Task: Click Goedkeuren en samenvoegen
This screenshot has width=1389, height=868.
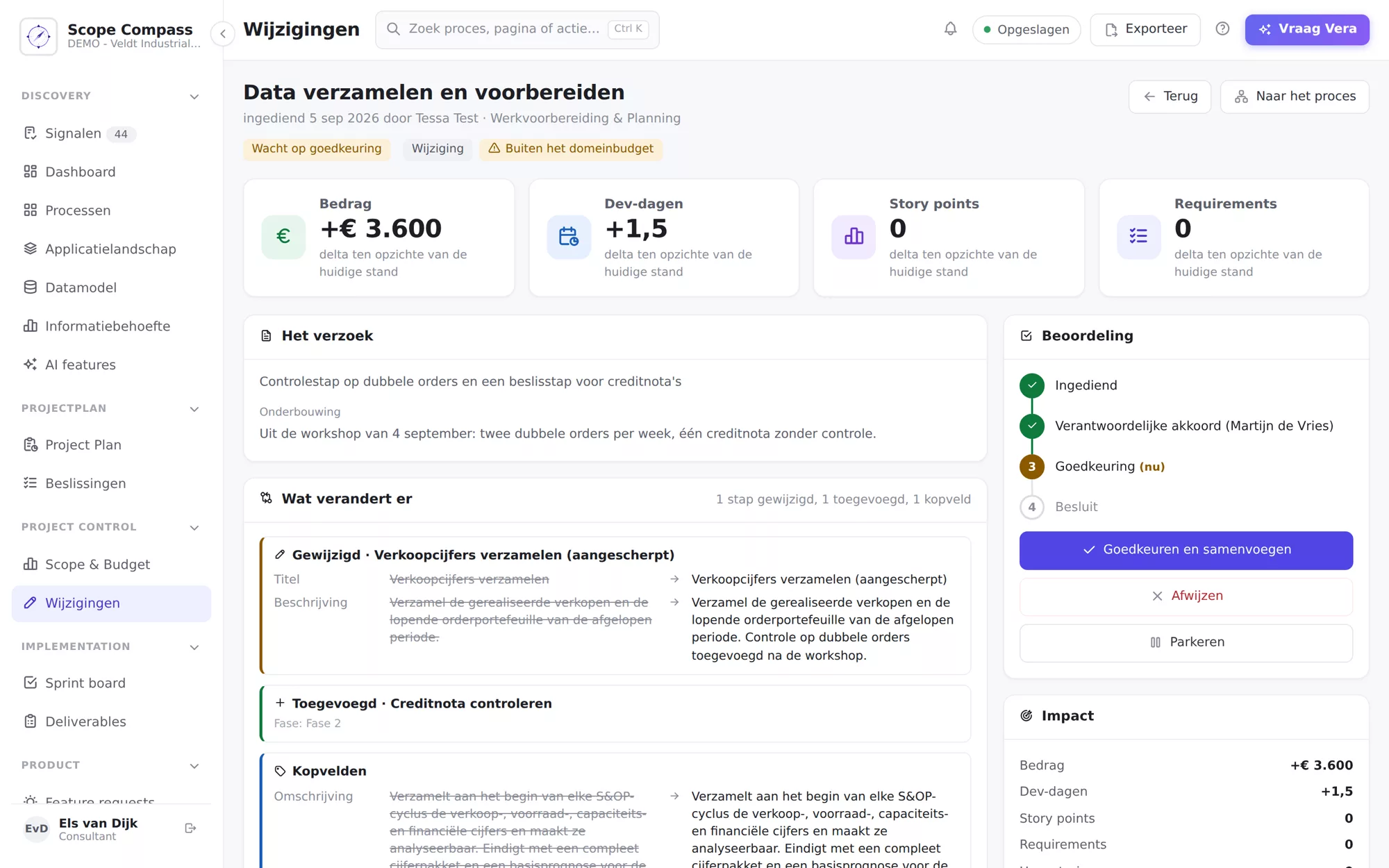Action: pyautogui.click(x=1186, y=550)
